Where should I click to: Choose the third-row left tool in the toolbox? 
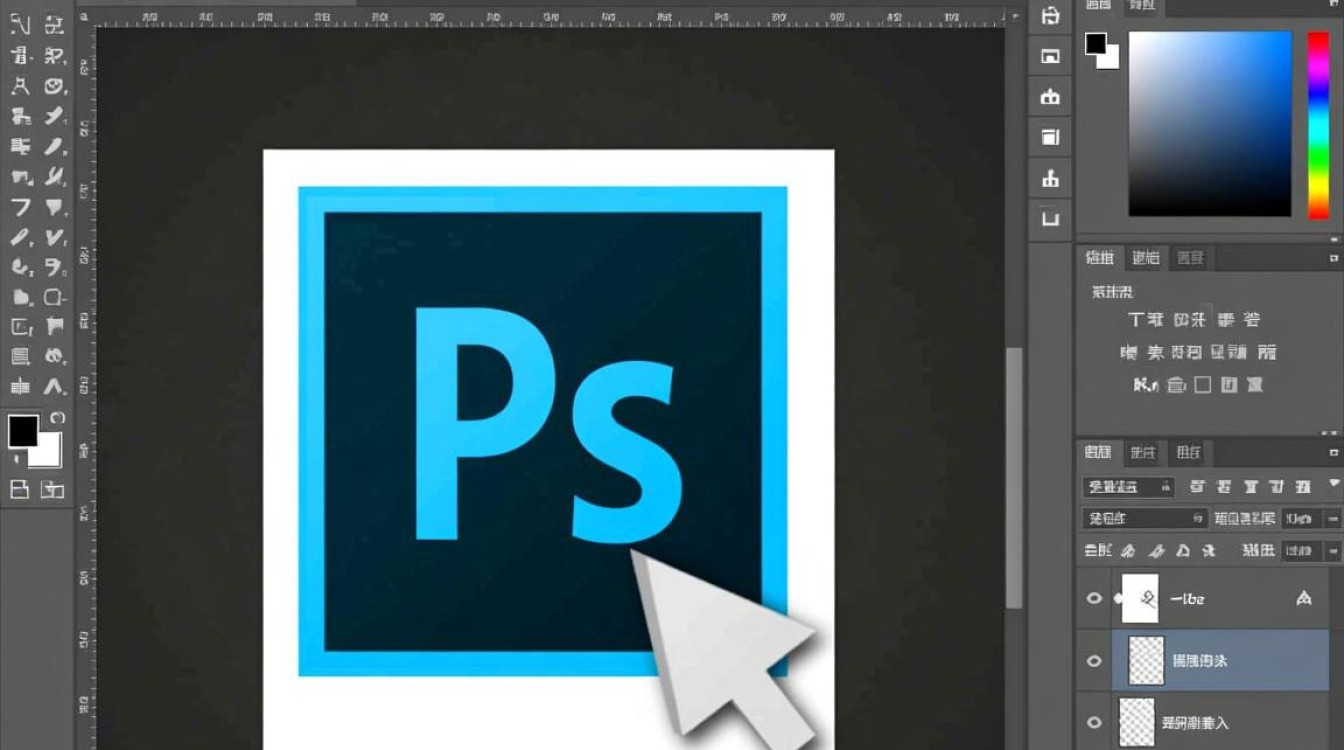click(x=20, y=86)
